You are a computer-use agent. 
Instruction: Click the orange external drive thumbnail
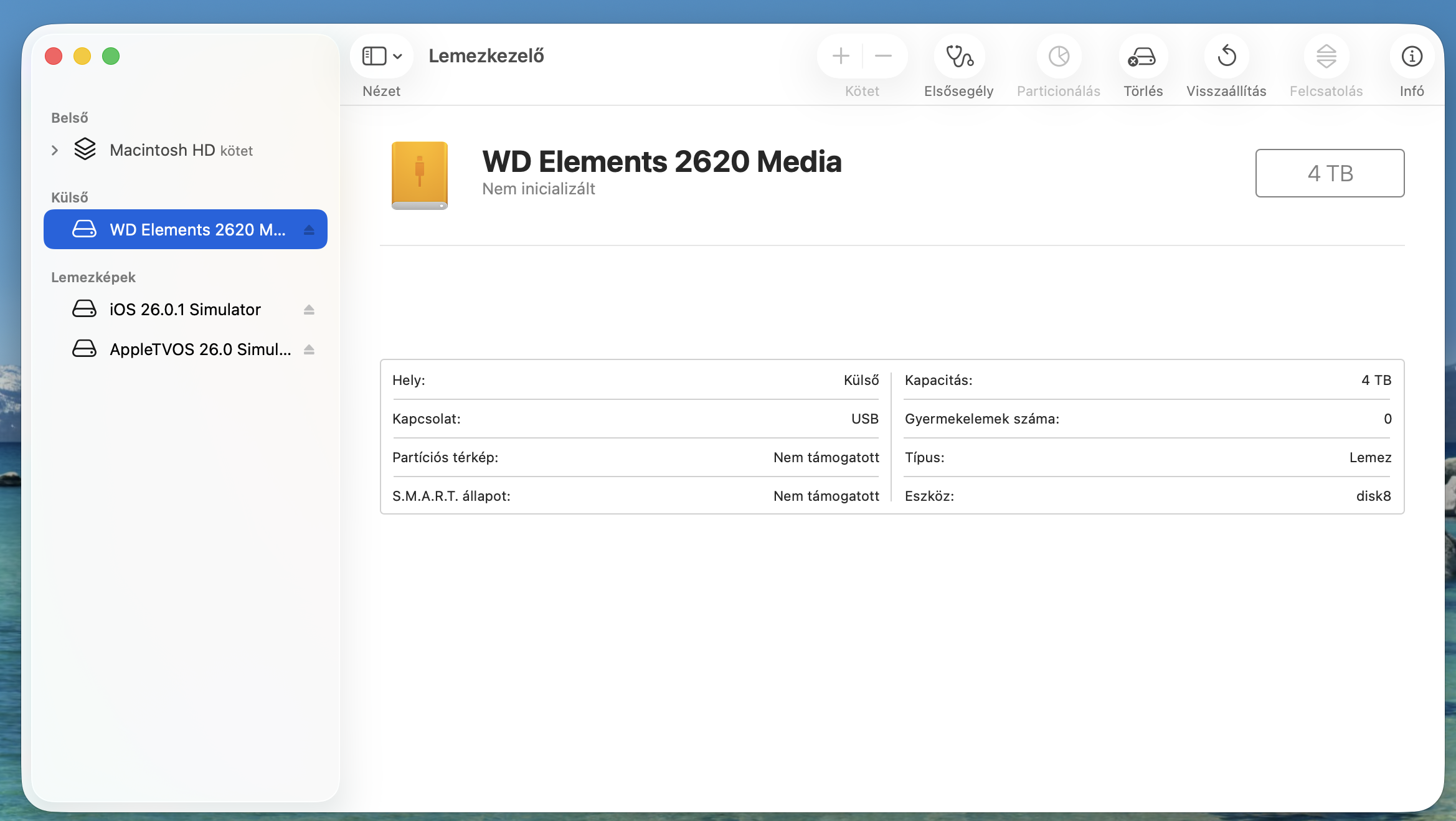coord(419,176)
